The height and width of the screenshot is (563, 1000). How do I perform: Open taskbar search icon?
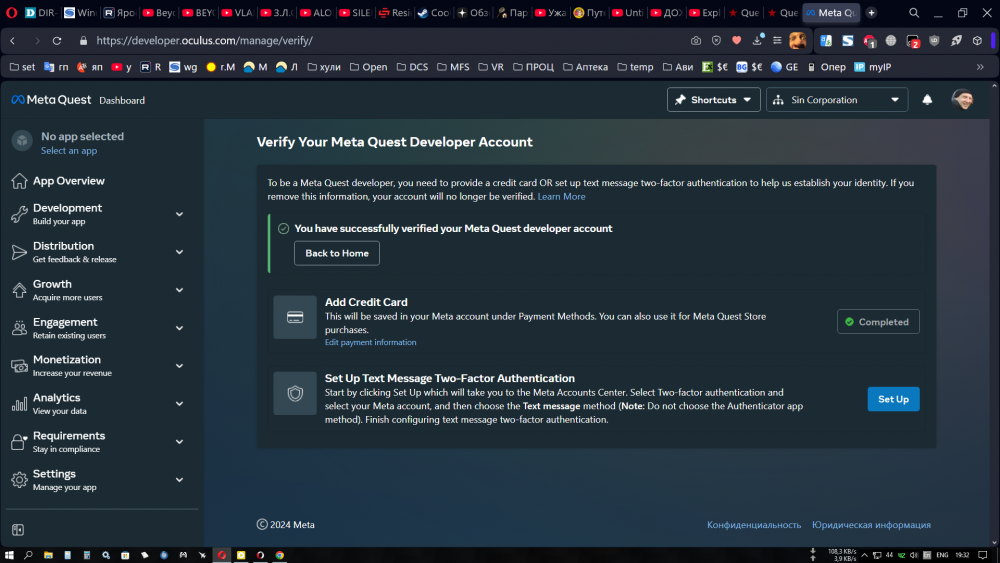coord(28,555)
